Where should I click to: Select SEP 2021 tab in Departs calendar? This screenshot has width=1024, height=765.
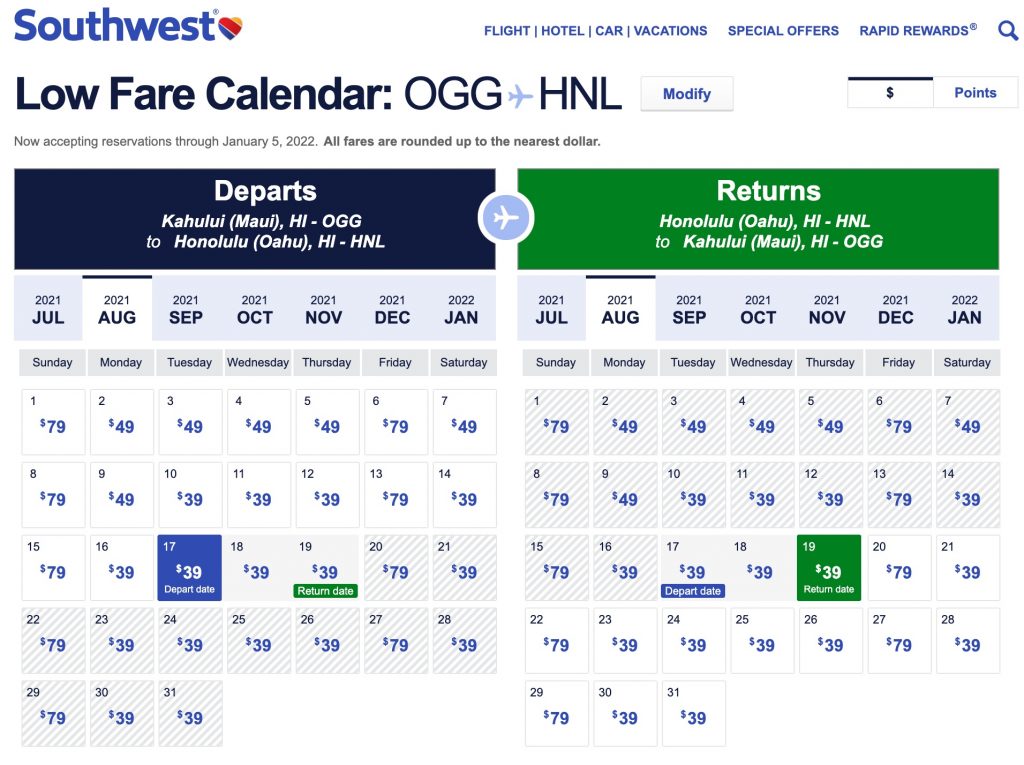185,309
